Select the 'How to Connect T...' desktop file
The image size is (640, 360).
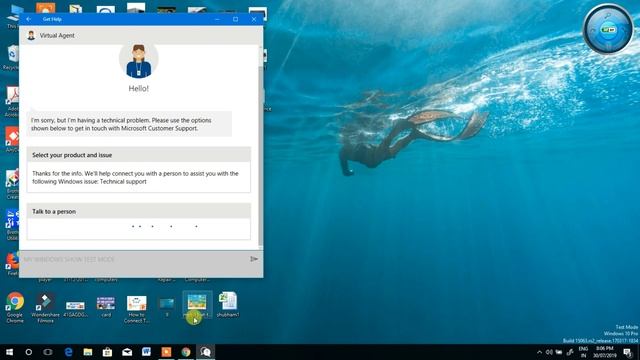click(x=136, y=309)
